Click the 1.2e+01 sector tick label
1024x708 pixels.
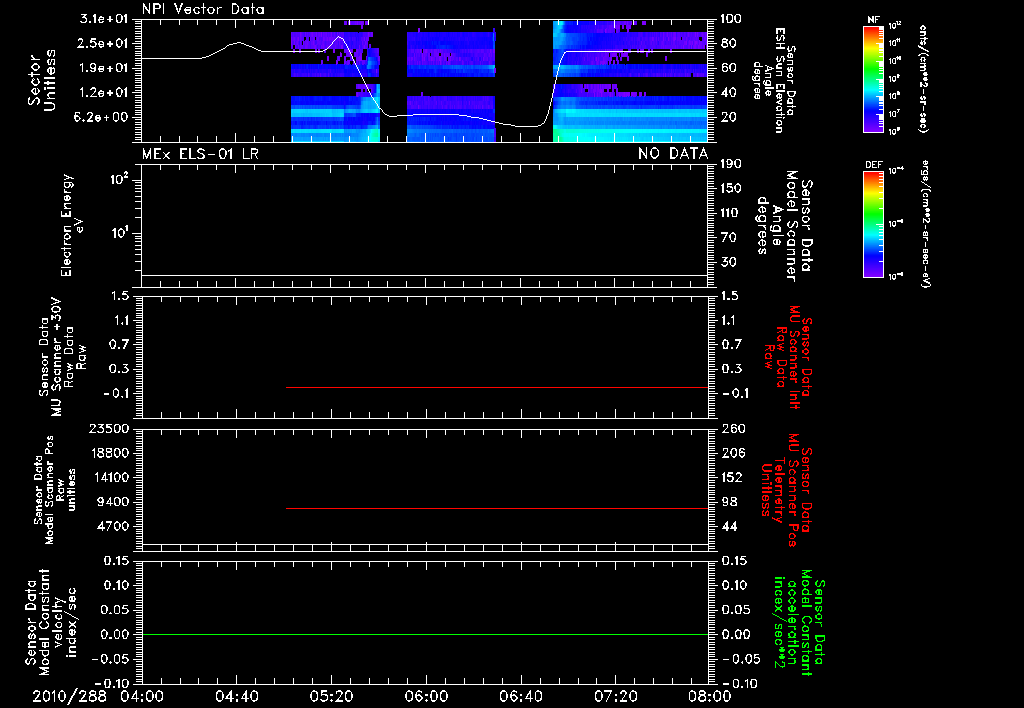pyautogui.click(x=104, y=93)
